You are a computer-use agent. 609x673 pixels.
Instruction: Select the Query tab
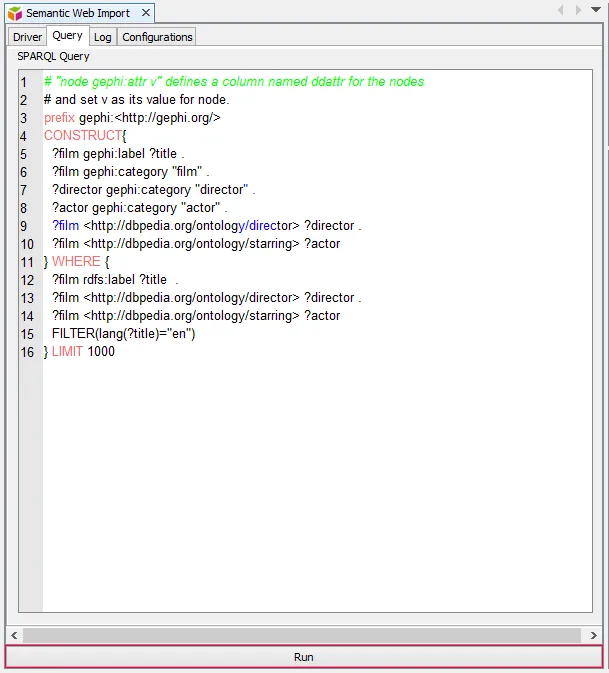point(67,36)
